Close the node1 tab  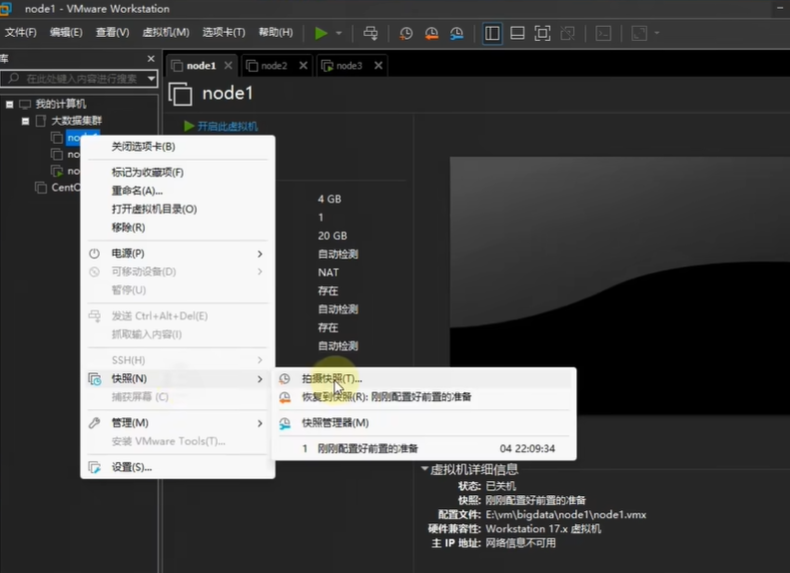click(x=228, y=66)
